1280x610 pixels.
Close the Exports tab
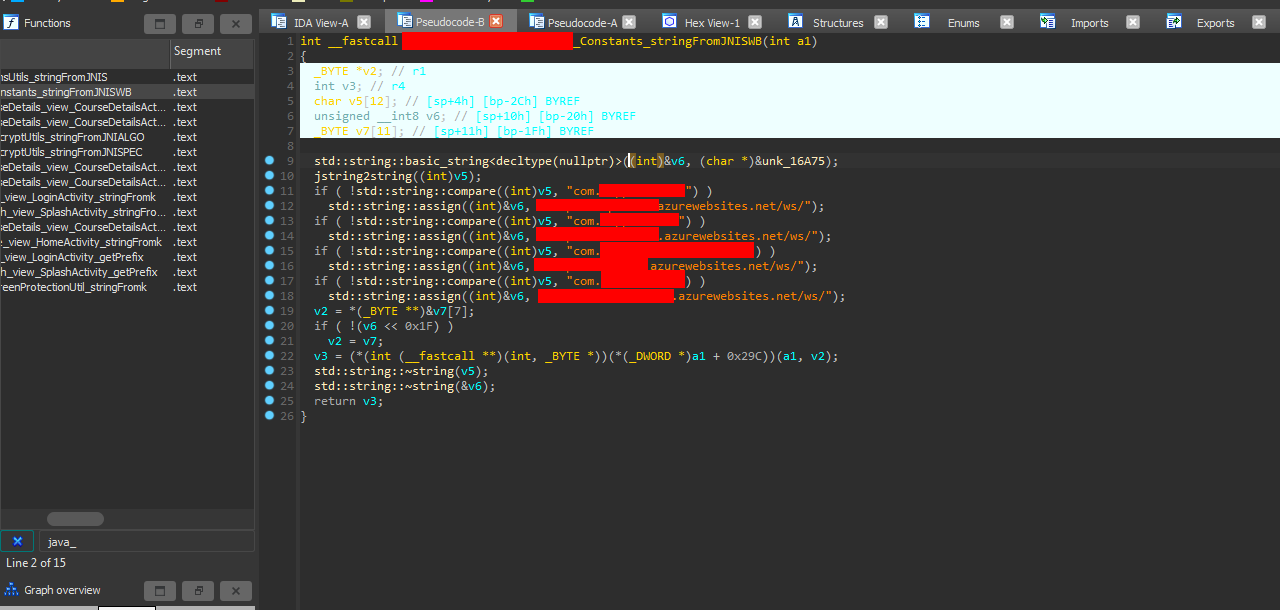coord(1259,22)
